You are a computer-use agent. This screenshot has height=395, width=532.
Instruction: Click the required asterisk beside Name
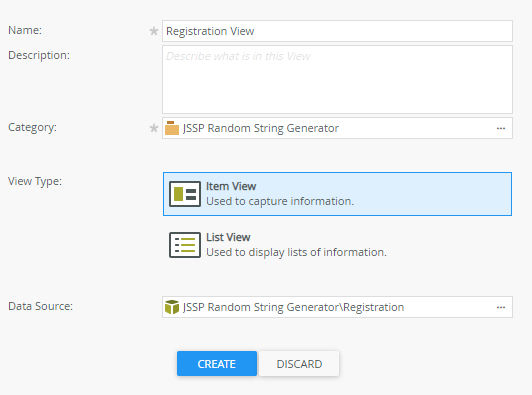click(x=154, y=31)
